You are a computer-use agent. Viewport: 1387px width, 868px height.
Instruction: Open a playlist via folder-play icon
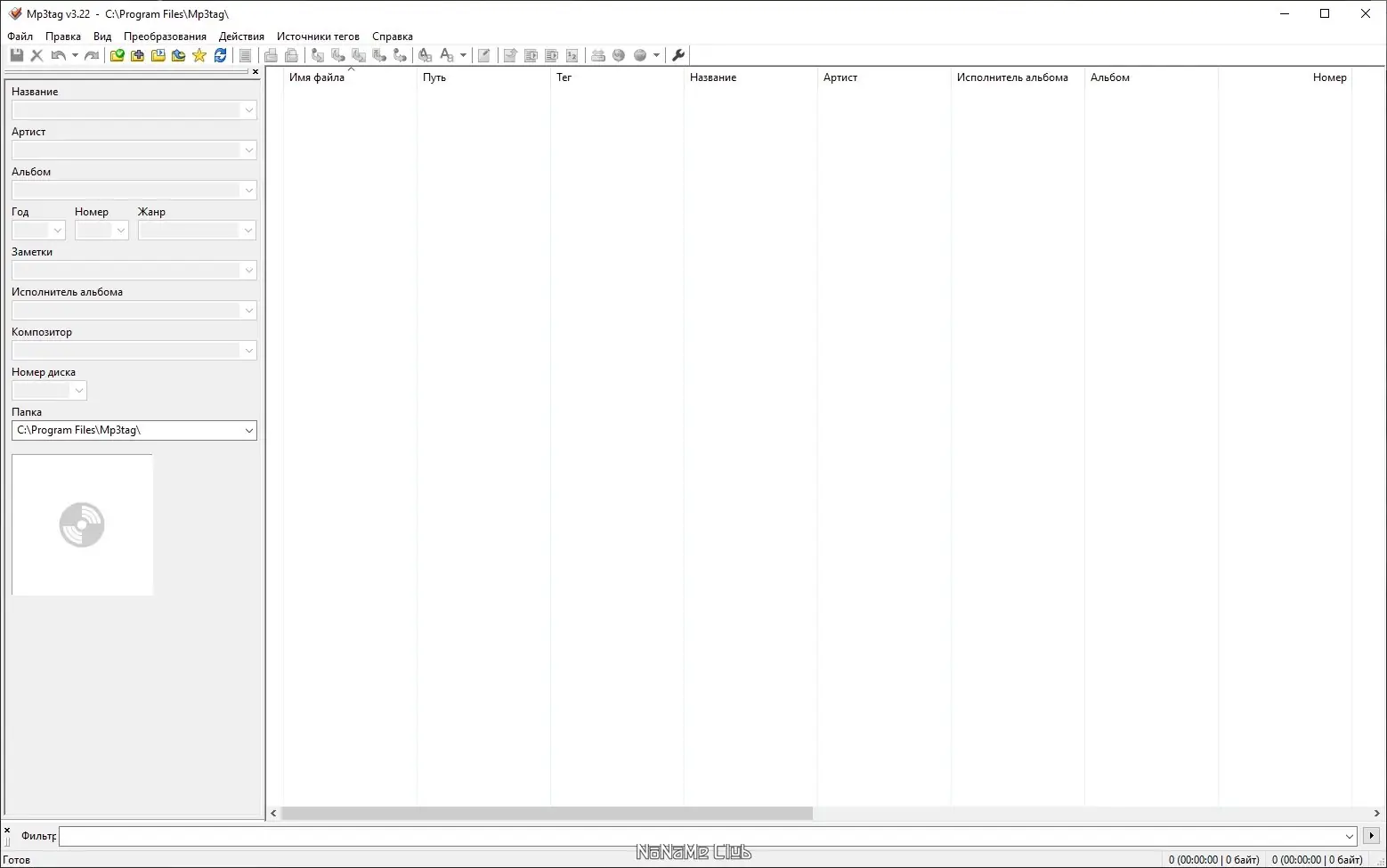pos(158,55)
